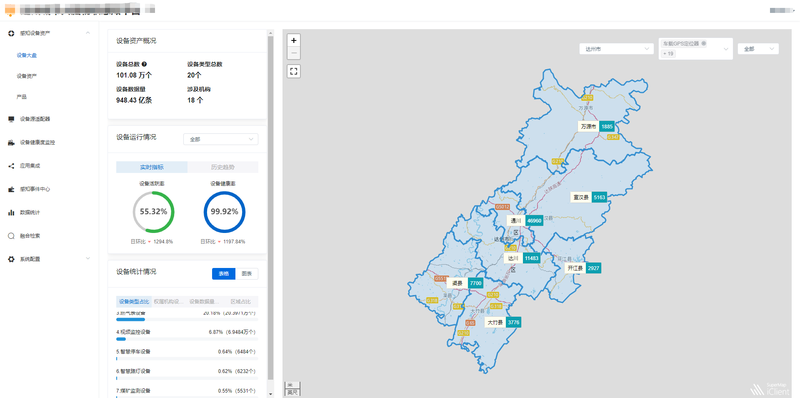The width and height of the screenshot is (800, 398).
Task: Open the 设备运行情况 全部 dropdown
Action: coord(220,139)
